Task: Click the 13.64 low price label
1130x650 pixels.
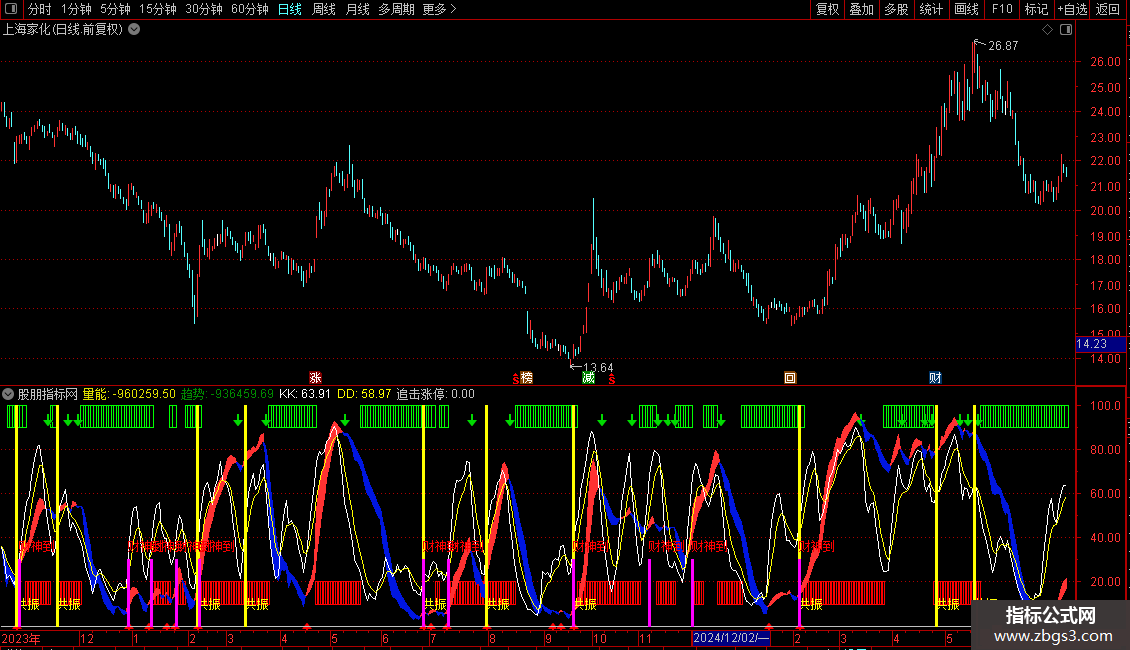Action: (x=598, y=368)
